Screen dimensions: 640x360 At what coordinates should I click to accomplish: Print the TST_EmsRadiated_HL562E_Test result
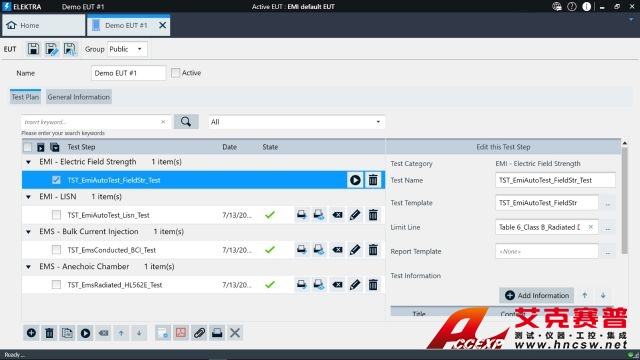(302, 284)
